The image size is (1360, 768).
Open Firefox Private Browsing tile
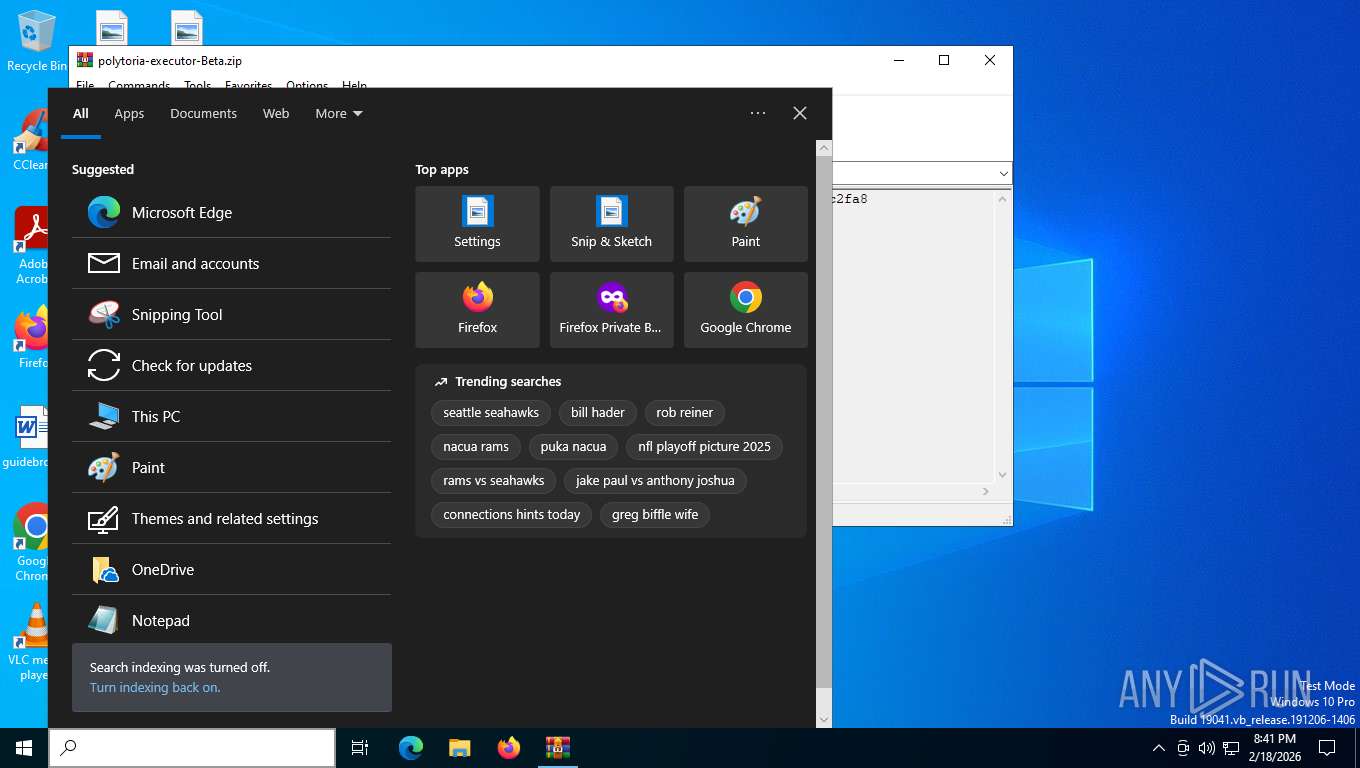coord(611,310)
